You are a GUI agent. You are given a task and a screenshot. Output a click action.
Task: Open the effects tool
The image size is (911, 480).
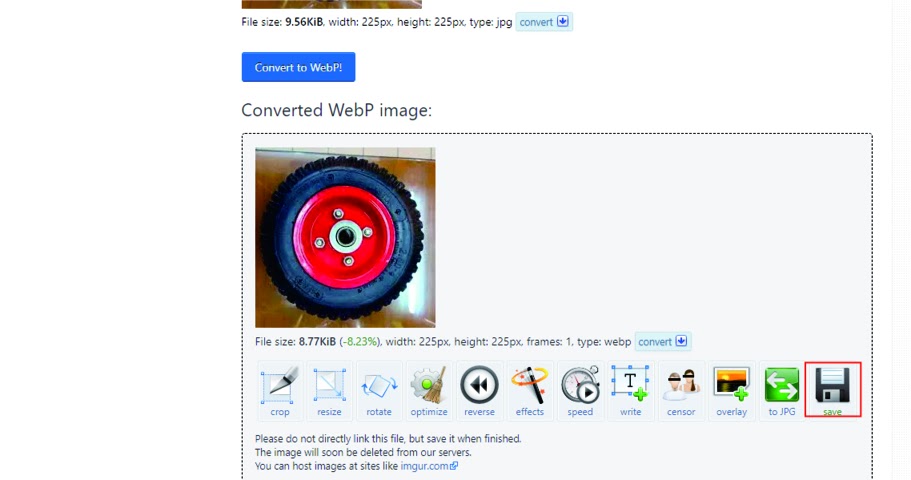pos(529,391)
